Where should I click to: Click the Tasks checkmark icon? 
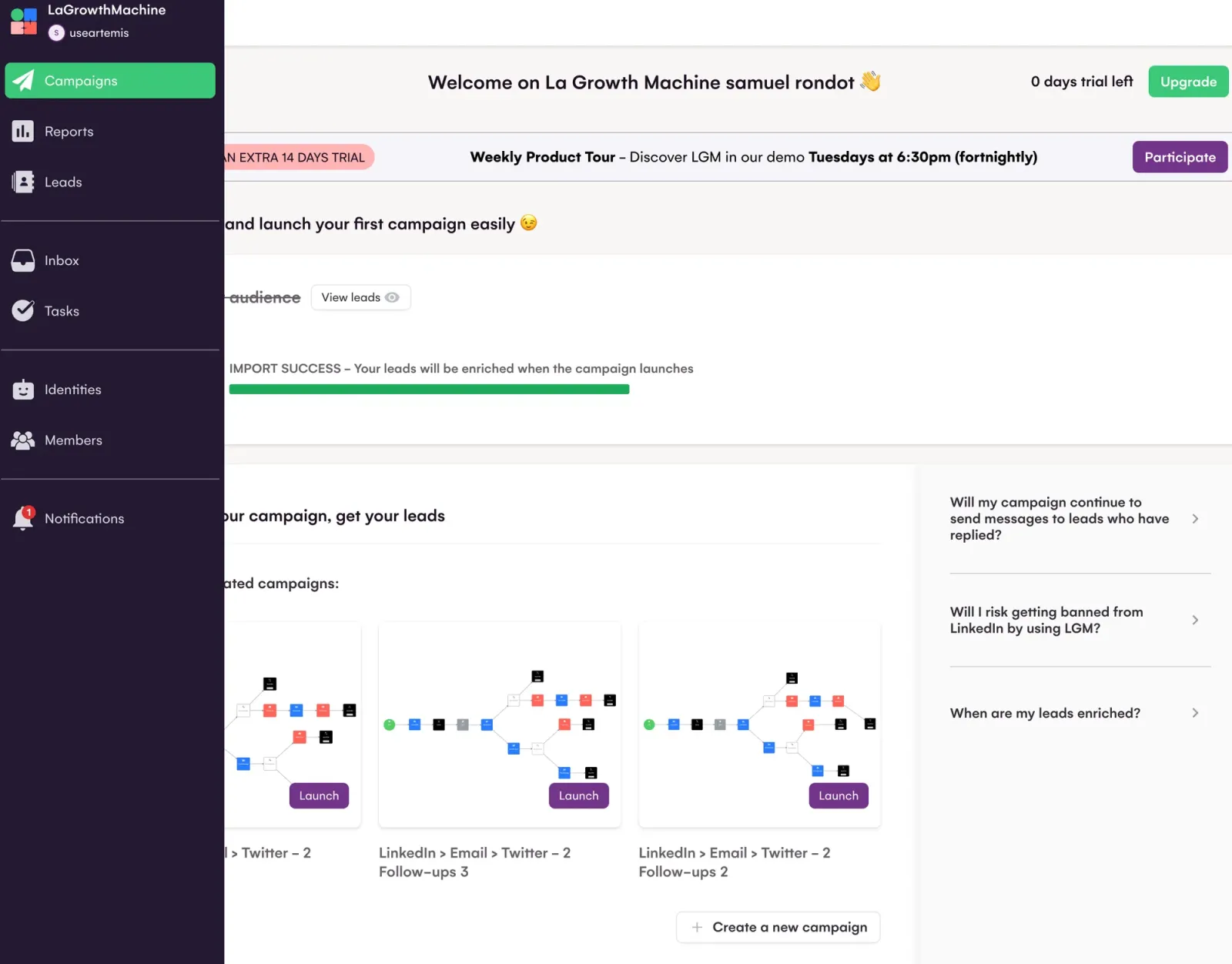click(x=23, y=310)
